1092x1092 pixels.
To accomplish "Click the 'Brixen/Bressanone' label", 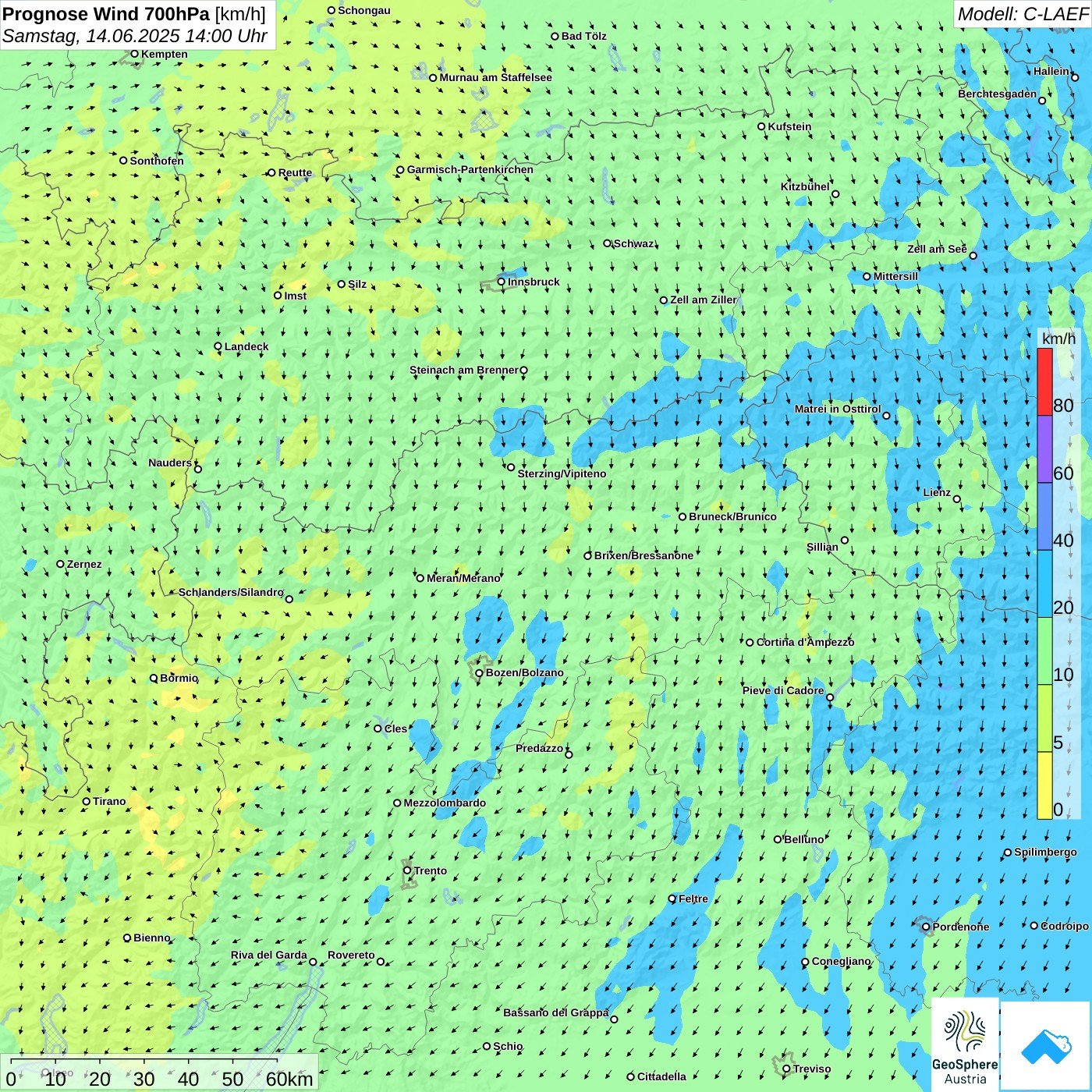I will [x=643, y=555].
